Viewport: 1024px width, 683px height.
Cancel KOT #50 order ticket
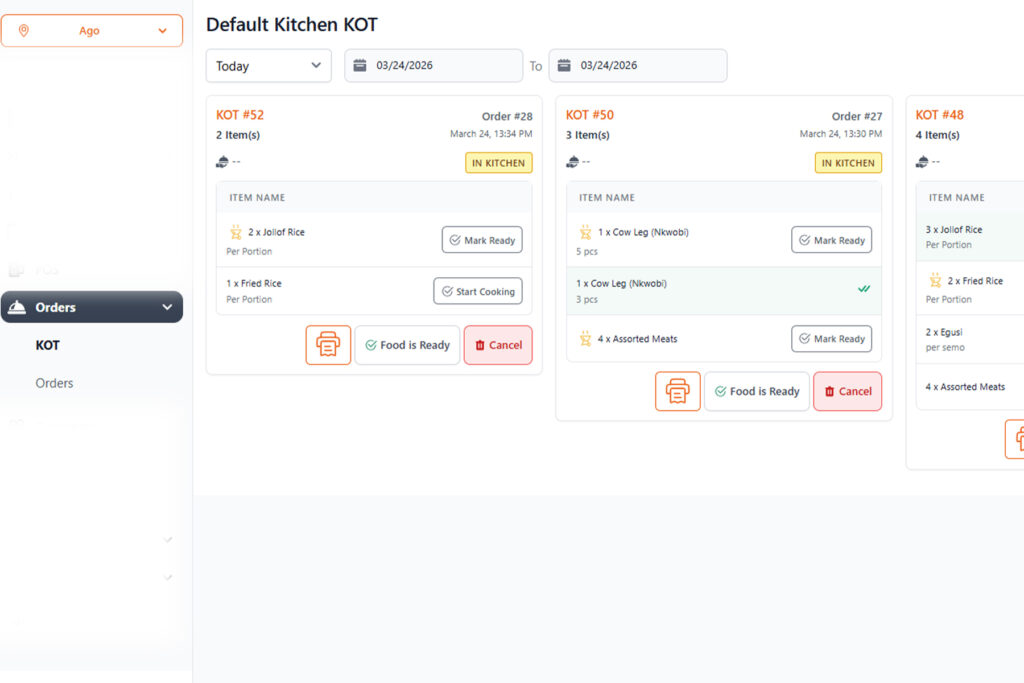coord(847,391)
